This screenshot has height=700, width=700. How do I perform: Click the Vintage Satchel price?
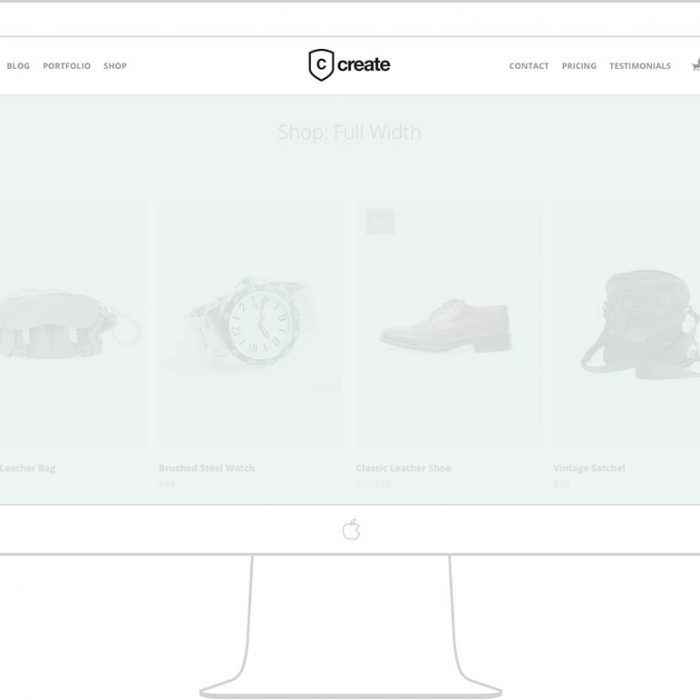tap(561, 484)
